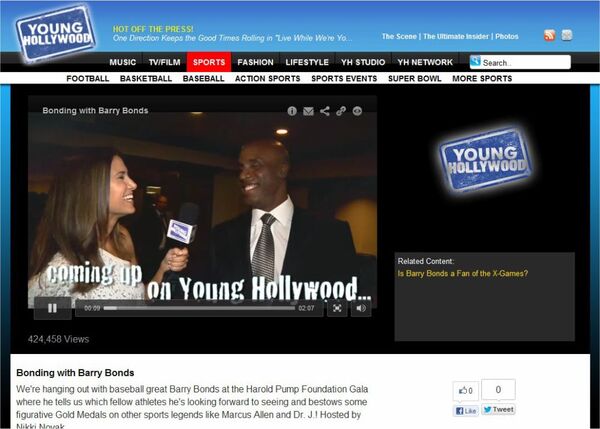The image size is (600, 429).
Task: Mute the video with the speaker icon
Action: (361, 308)
